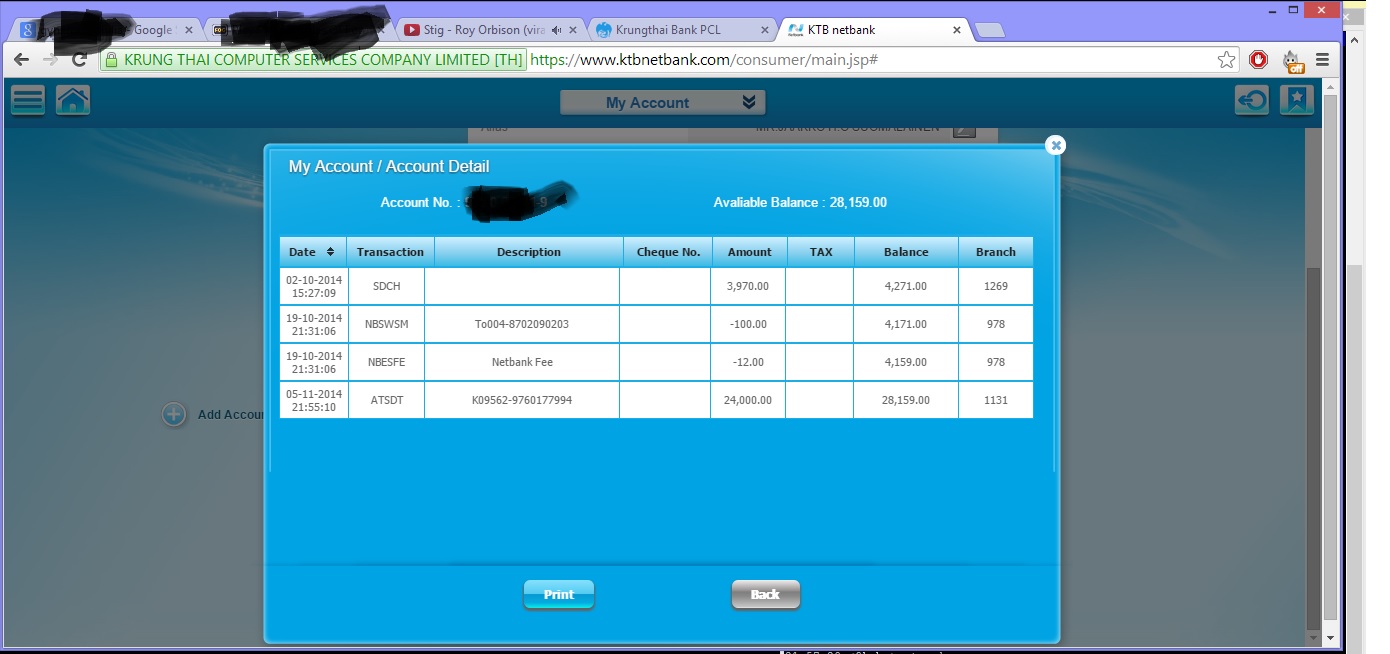Mute the Stig - Roy Orbison tab speaker icon
Viewport: 1390px width, 654px height.
click(x=556, y=30)
